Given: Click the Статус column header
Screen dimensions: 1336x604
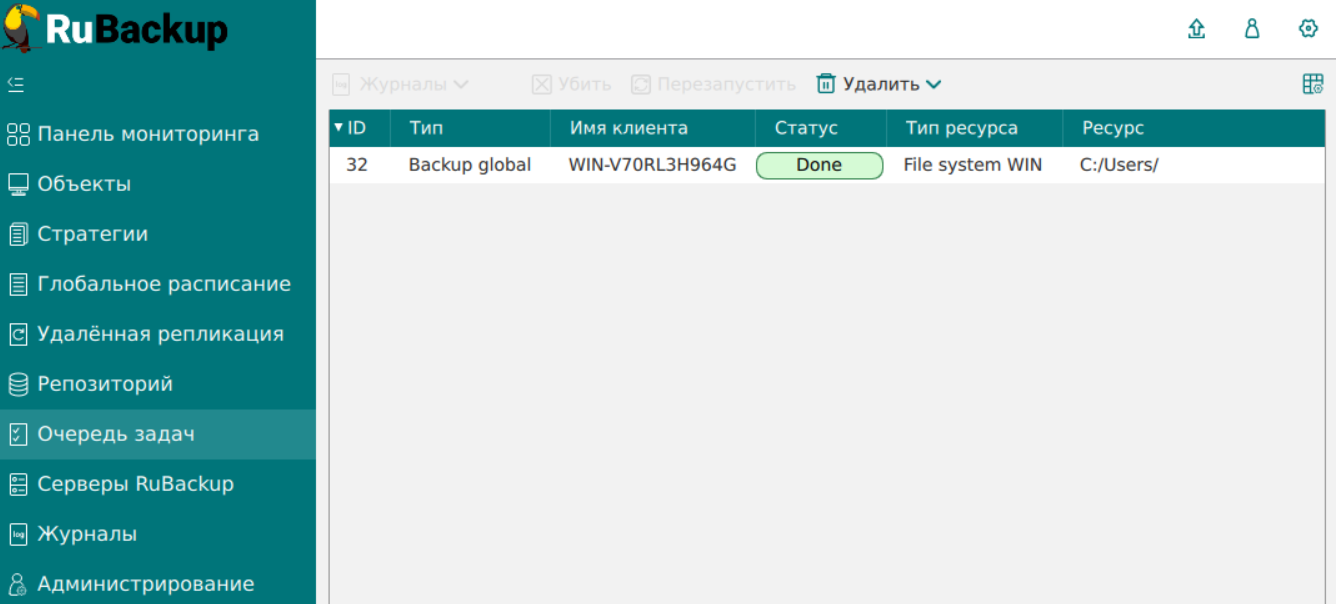Looking at the screenshot, I should click(x=806, y=128).
